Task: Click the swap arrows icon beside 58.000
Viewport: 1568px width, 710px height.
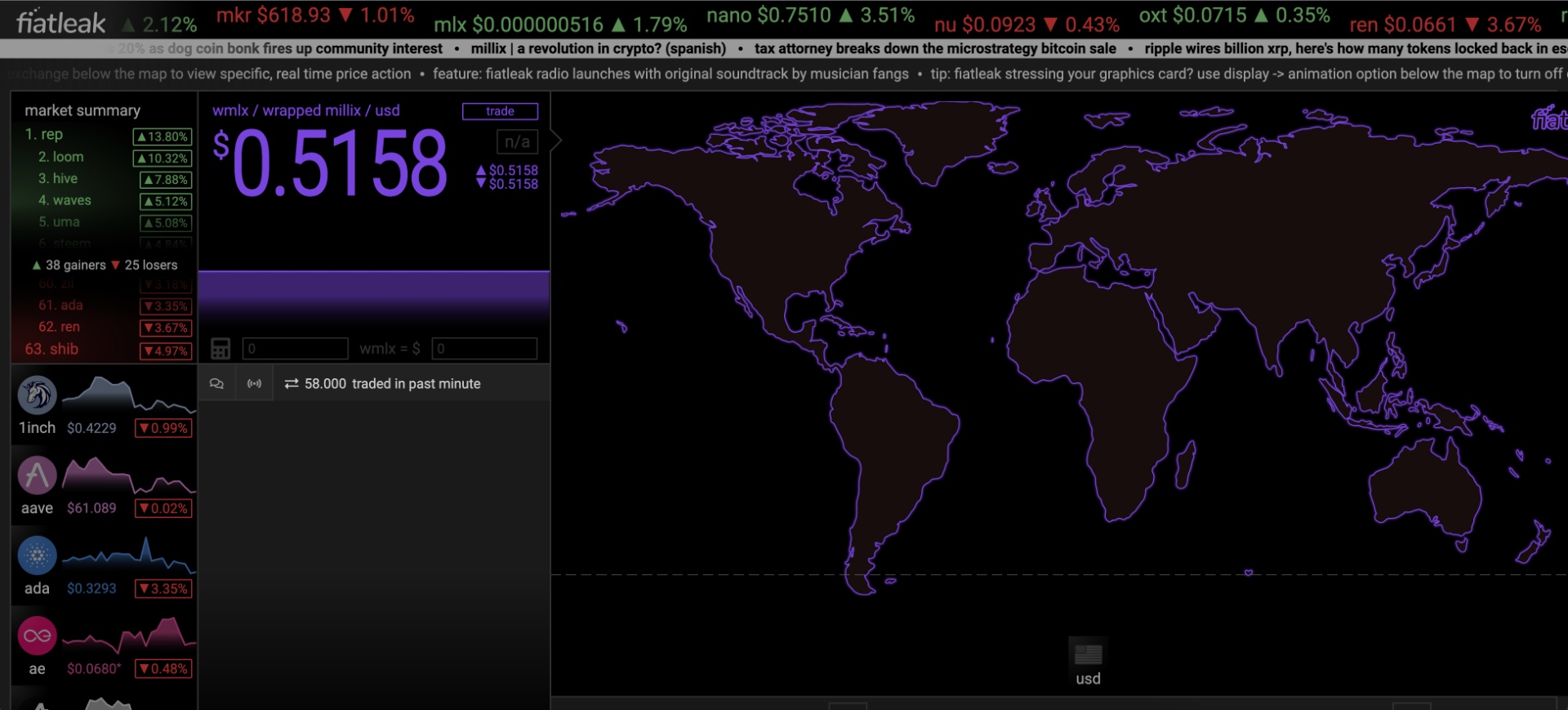Action: tap(291, 383)
